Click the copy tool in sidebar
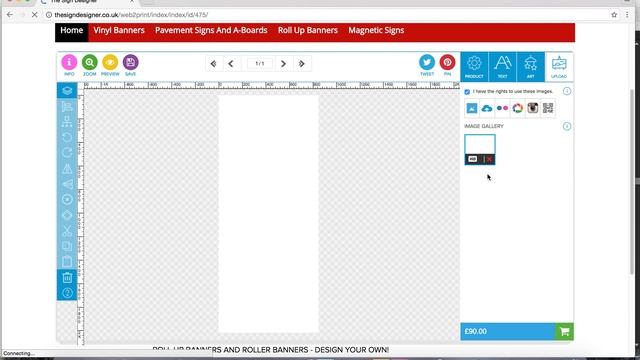Viewport: 640px width, 360px height. point(67,246)
